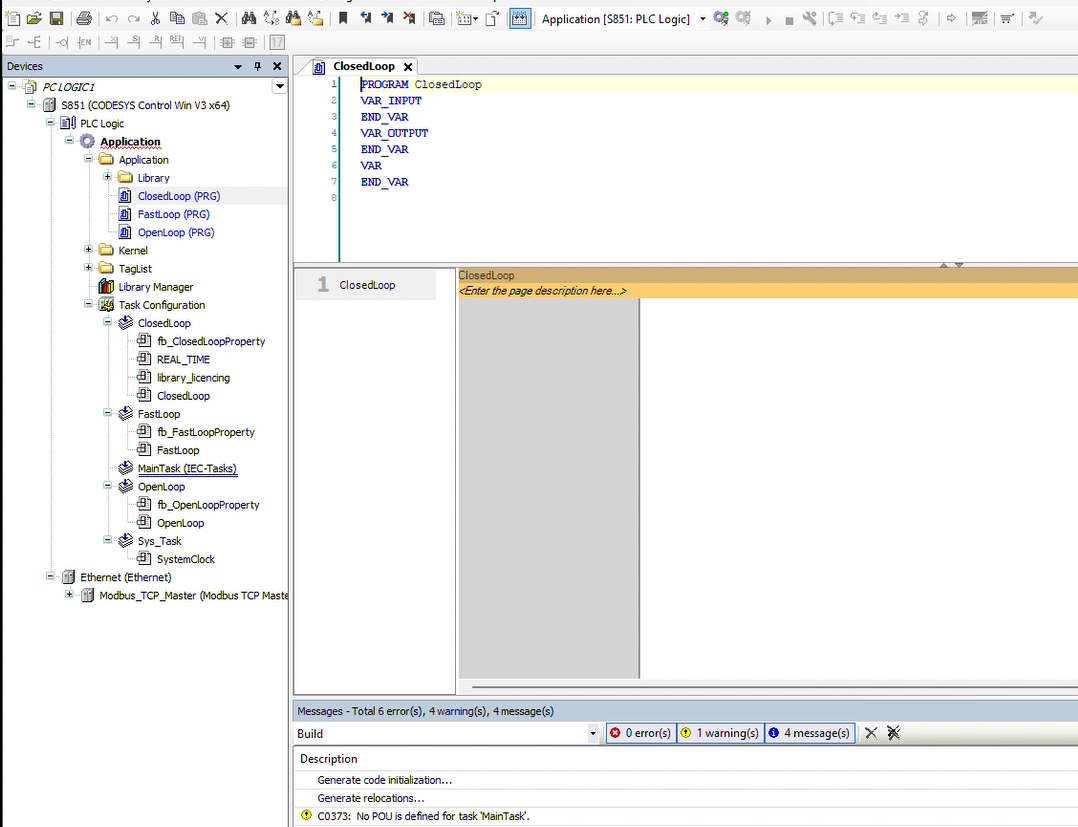Viewport: 1078px width, 827px height.
Task: Select fb_ClosedLoopProperty tree item
Action: point(211,342)
